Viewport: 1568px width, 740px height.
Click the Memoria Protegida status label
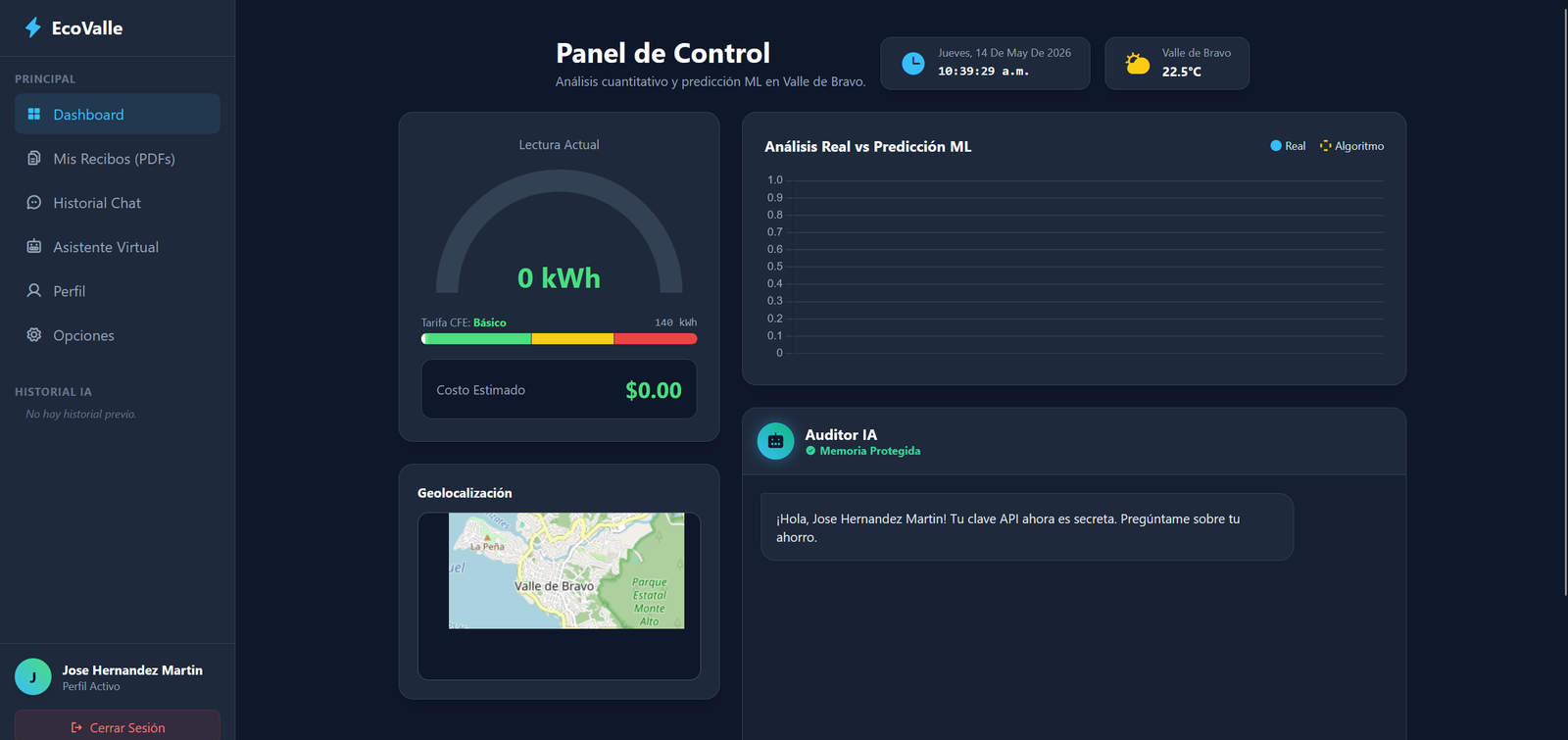[870, 451]
